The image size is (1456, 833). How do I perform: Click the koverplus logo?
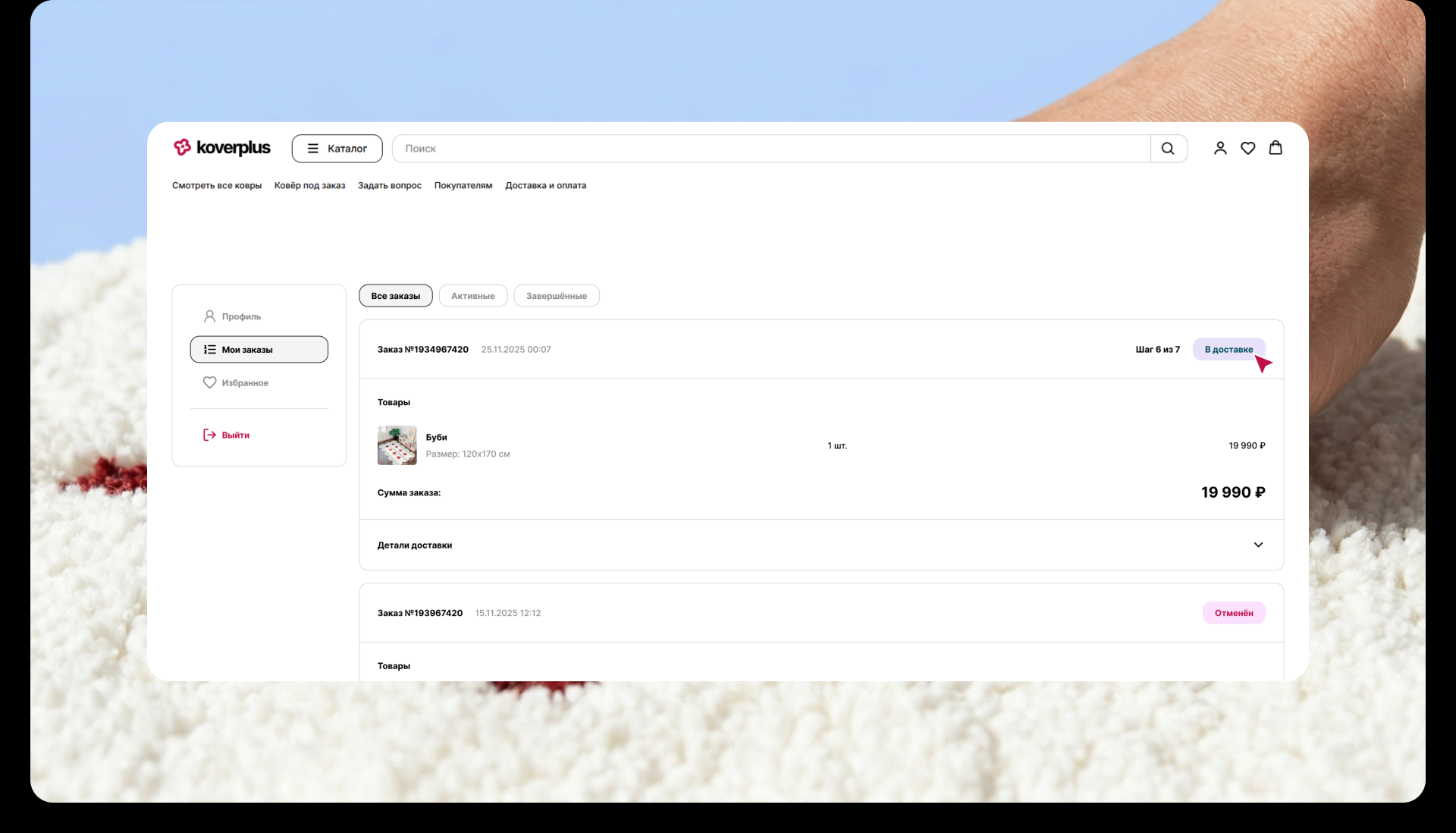pyautogui.click(x=221, y=148)
